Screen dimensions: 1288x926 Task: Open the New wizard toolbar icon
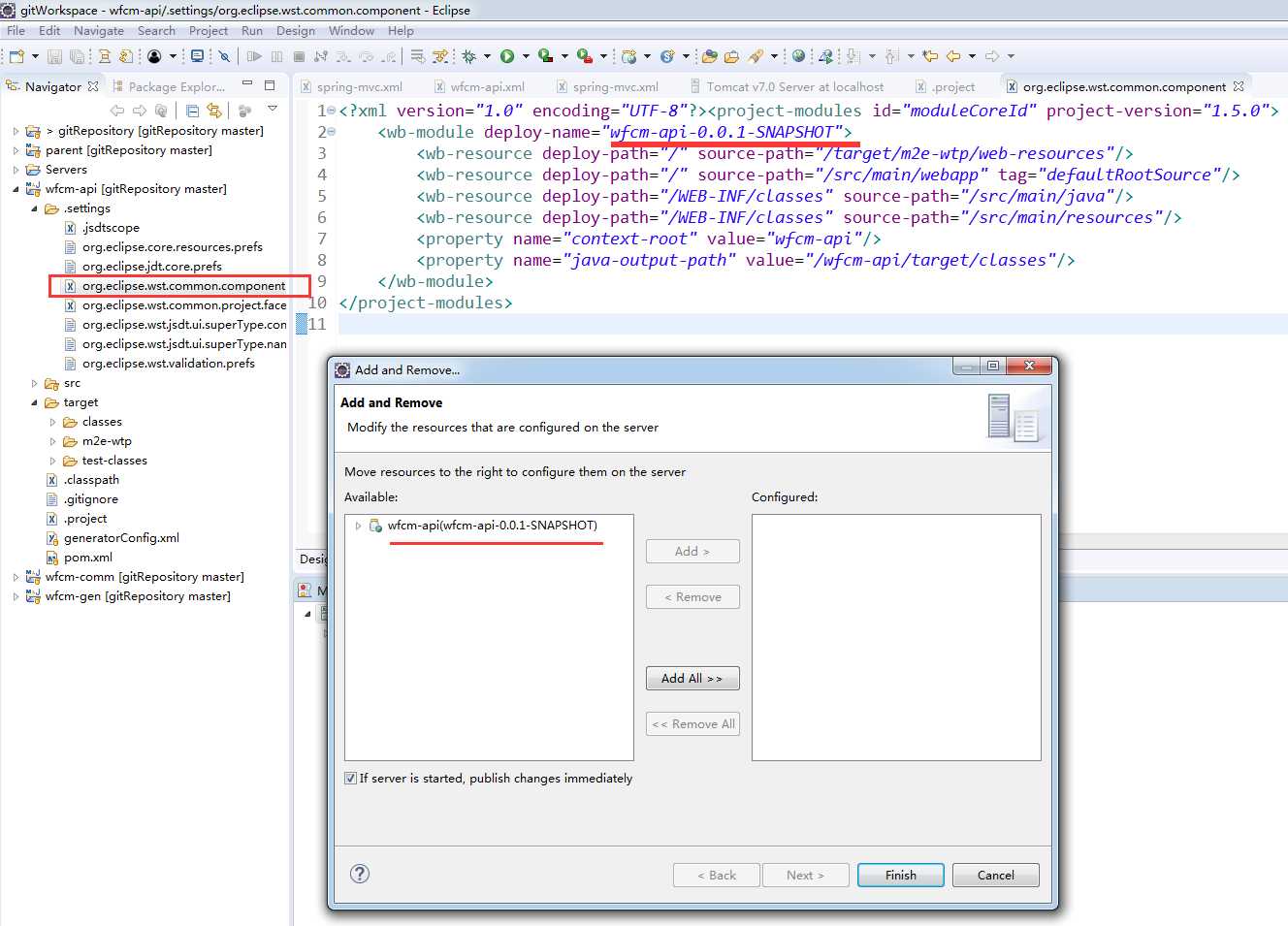(16, 56)
